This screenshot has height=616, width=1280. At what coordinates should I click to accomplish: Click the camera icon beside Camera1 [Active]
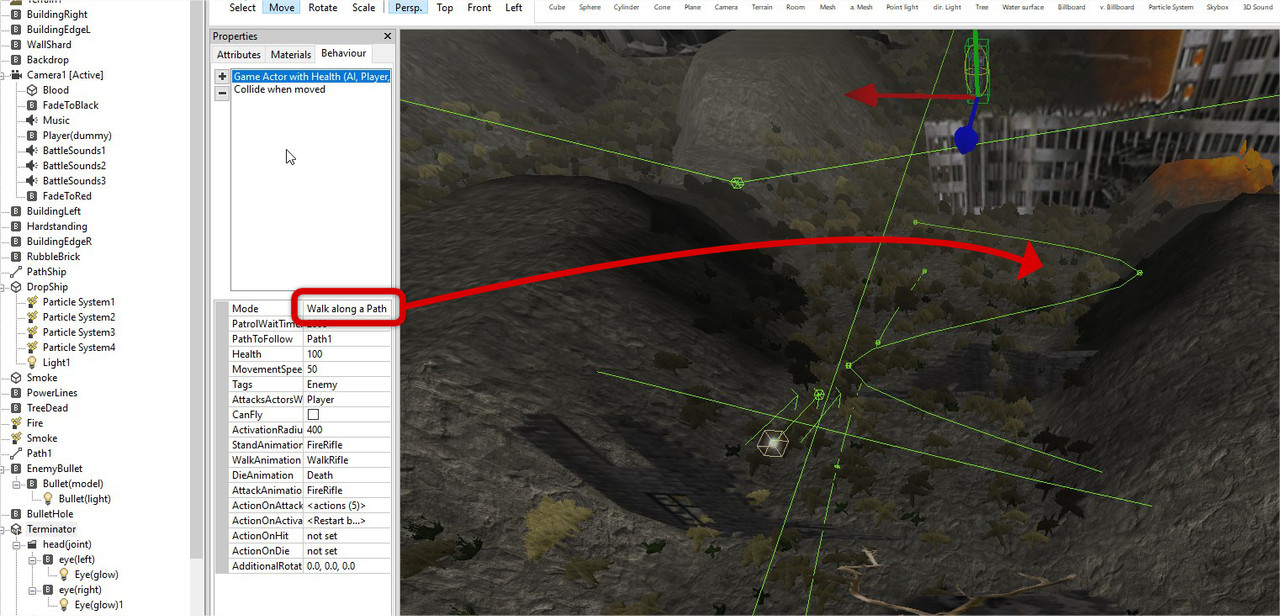[16, 75]
